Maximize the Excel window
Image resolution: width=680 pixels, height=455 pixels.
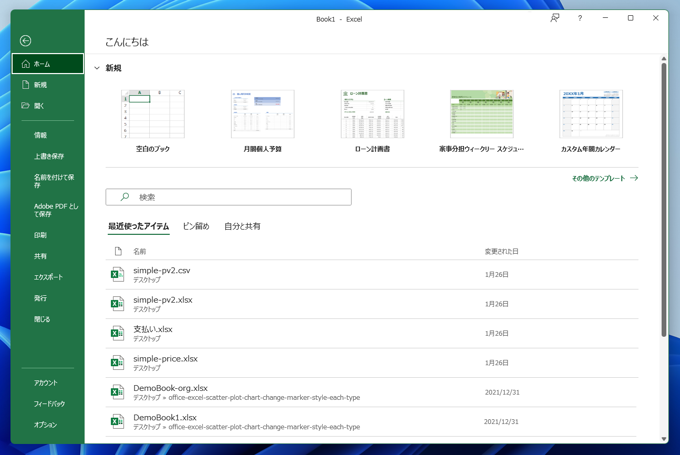pos(631,18)
